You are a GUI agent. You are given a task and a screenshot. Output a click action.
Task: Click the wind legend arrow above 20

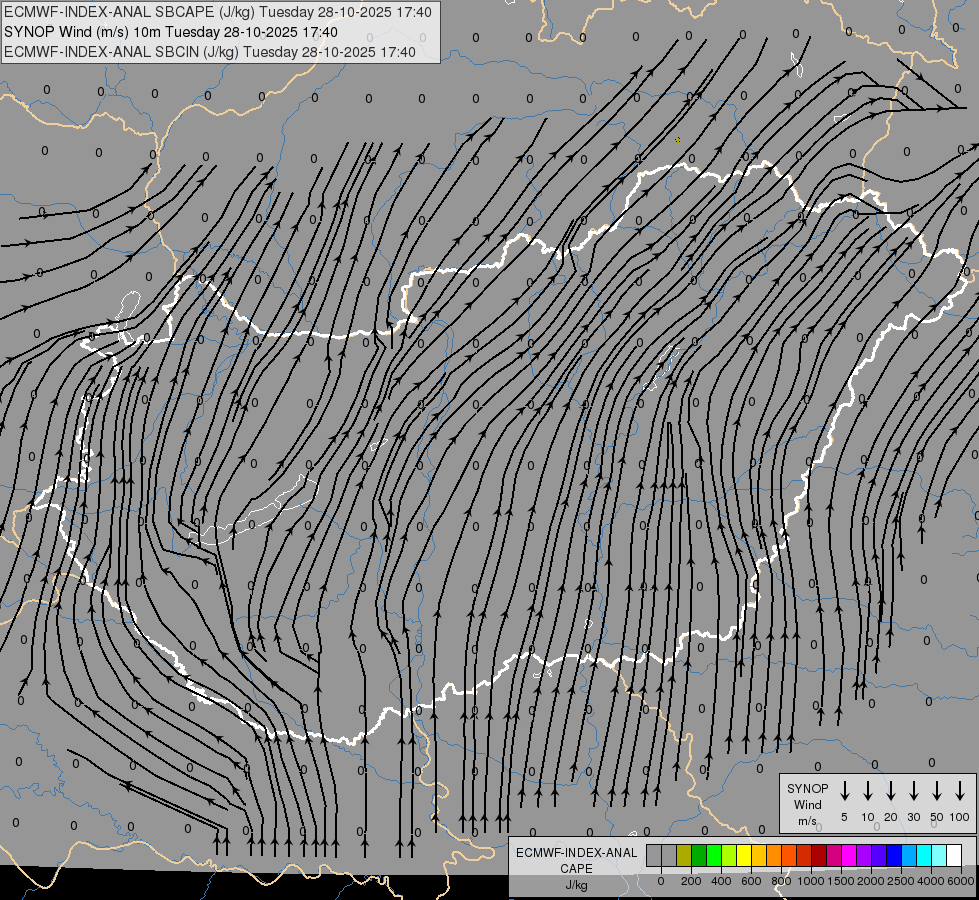(890, 791)
